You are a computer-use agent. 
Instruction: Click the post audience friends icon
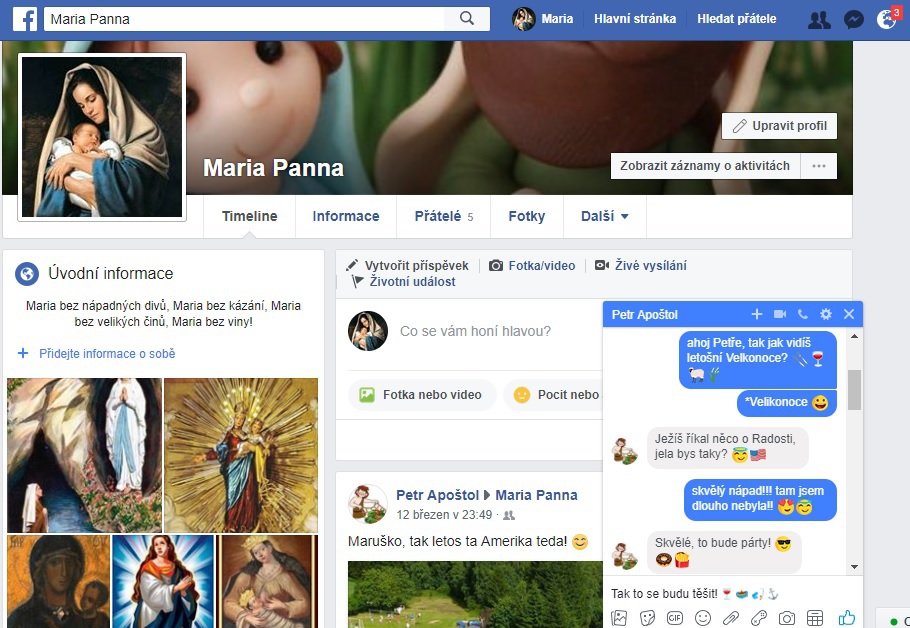509,515
